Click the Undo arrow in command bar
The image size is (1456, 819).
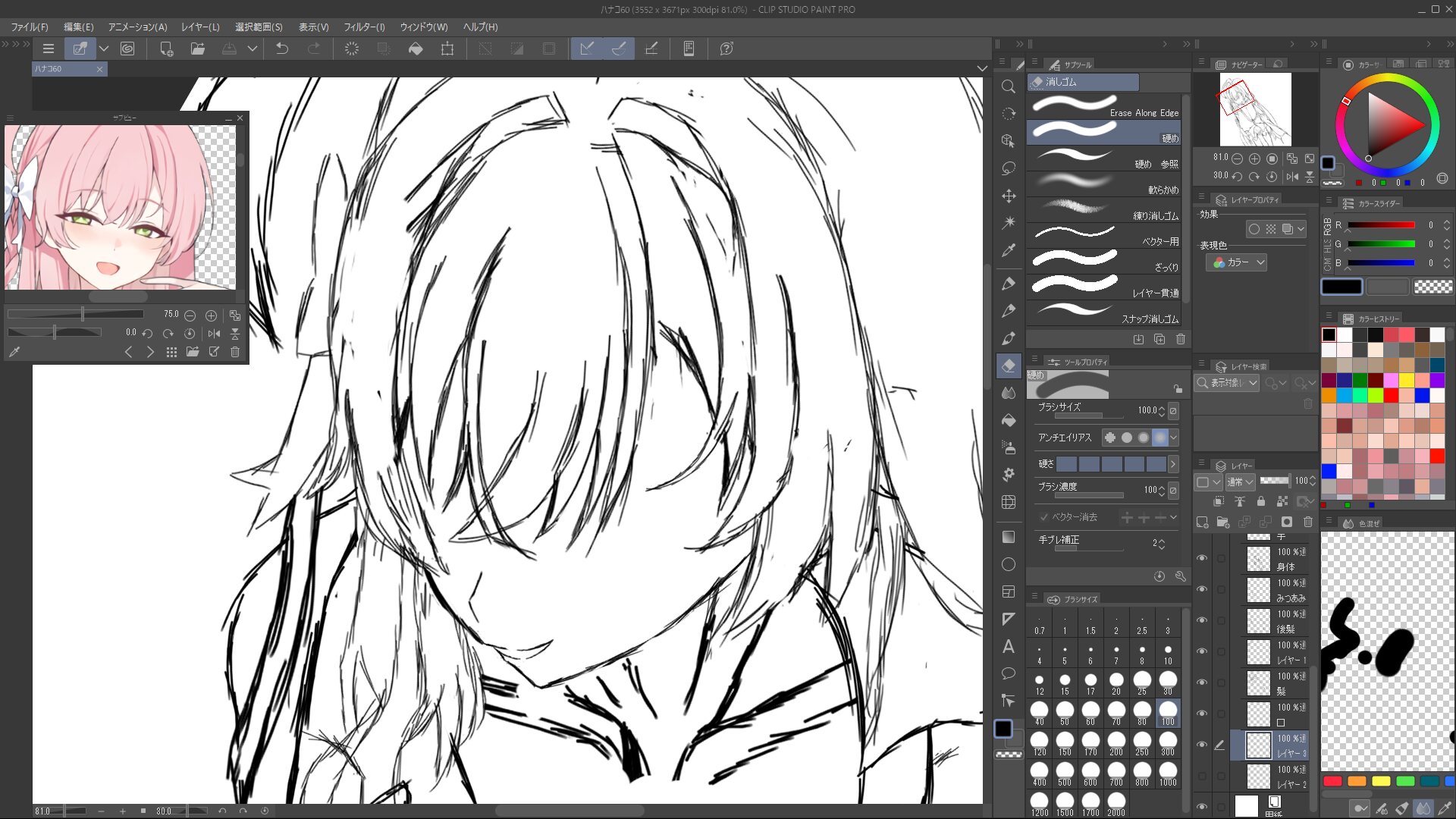[282, 49]
